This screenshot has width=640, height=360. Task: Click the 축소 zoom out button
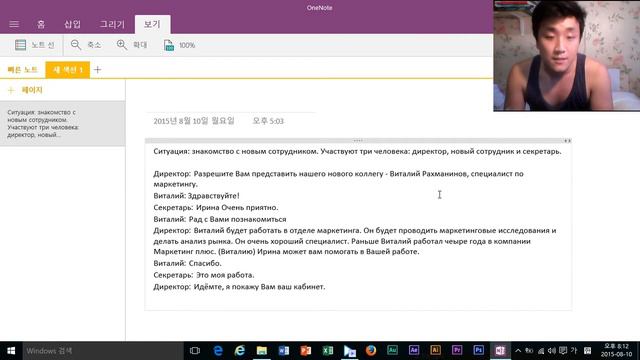[x=86, y=45]
